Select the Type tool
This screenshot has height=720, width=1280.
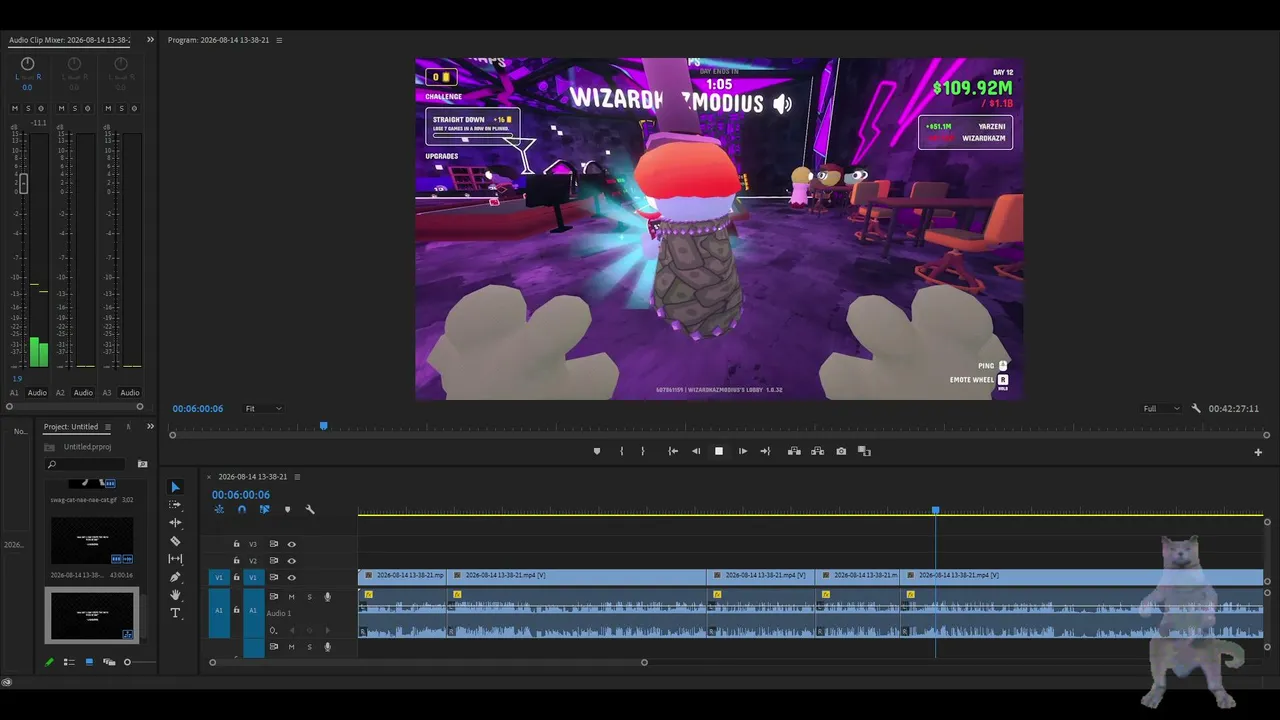[175, 613]
